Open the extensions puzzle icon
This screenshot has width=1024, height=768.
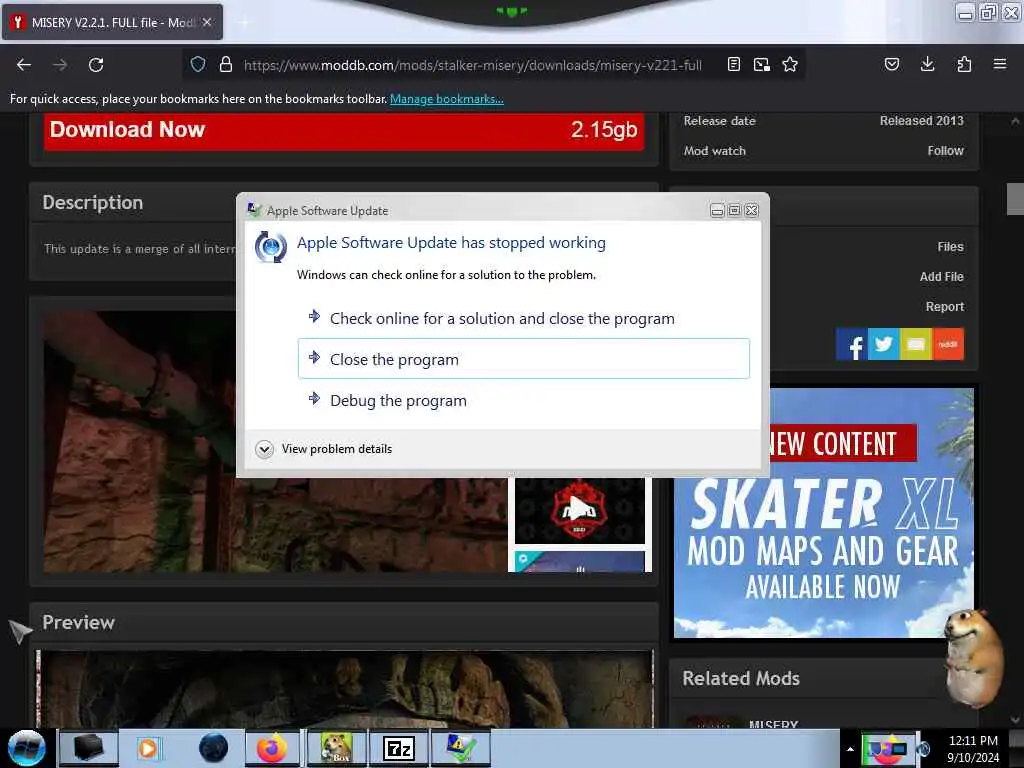(964, 65)
